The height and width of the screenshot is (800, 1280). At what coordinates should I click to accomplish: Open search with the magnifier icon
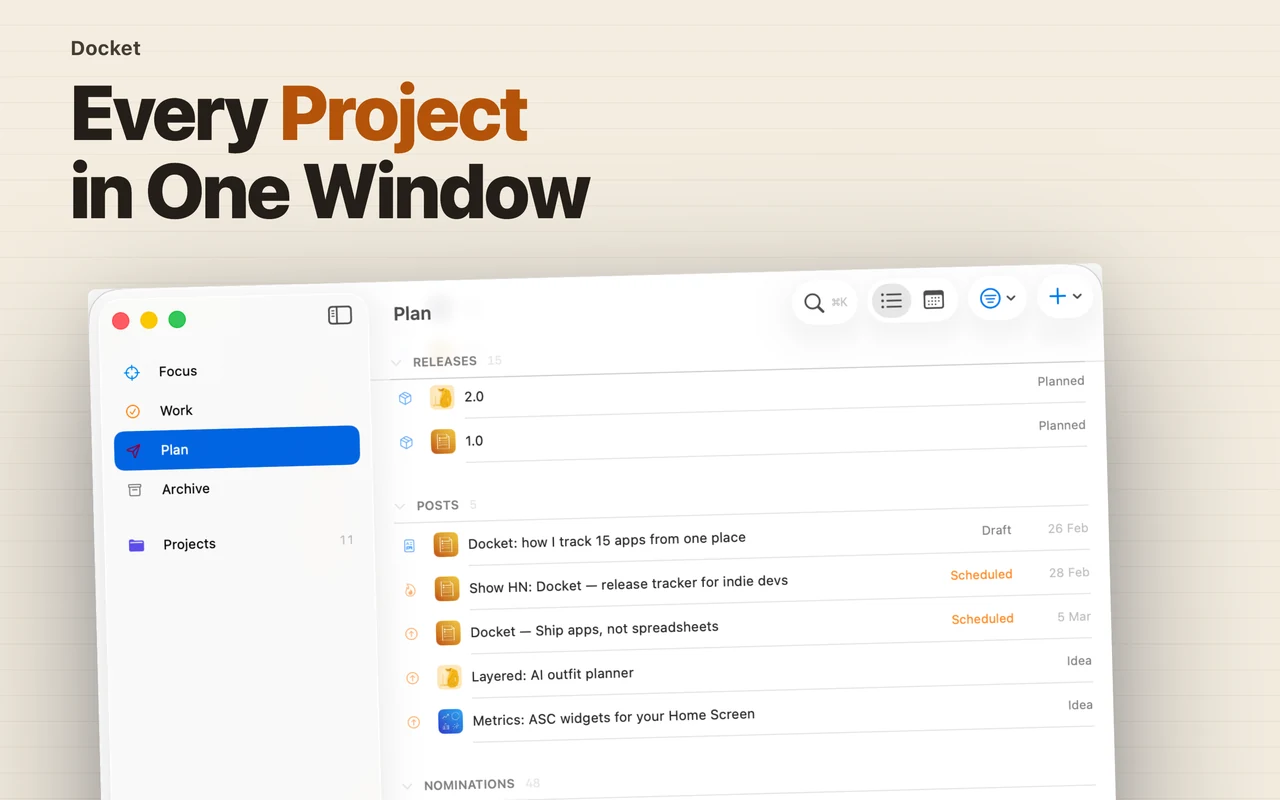point(814,303)
